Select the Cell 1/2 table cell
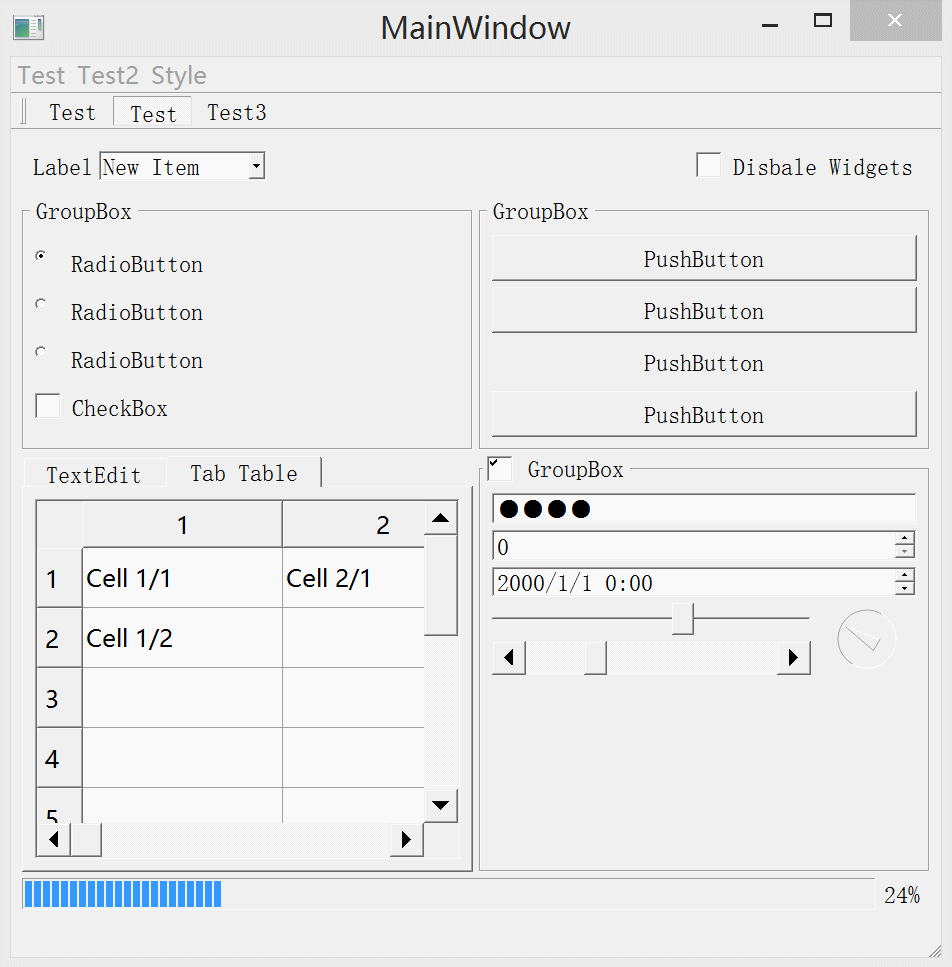Viewport: 952px width, 967px height. (x=183, y=638)
